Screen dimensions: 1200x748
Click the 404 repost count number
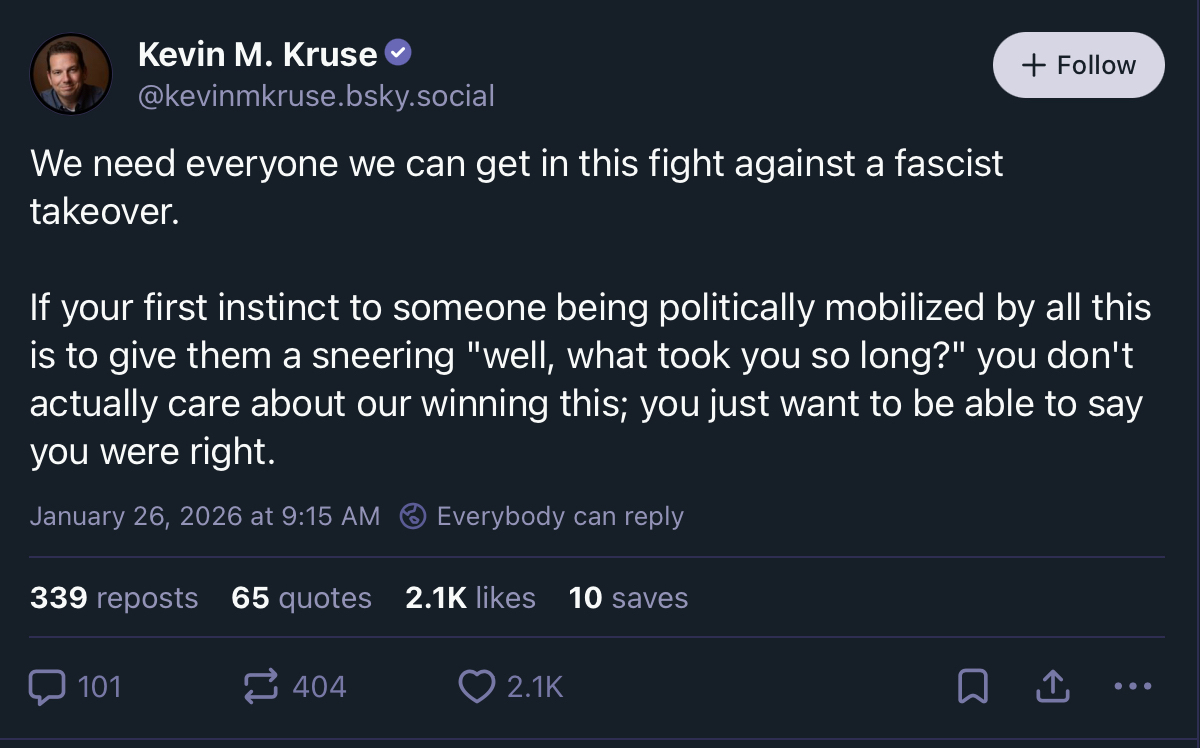tap(319, 687)
